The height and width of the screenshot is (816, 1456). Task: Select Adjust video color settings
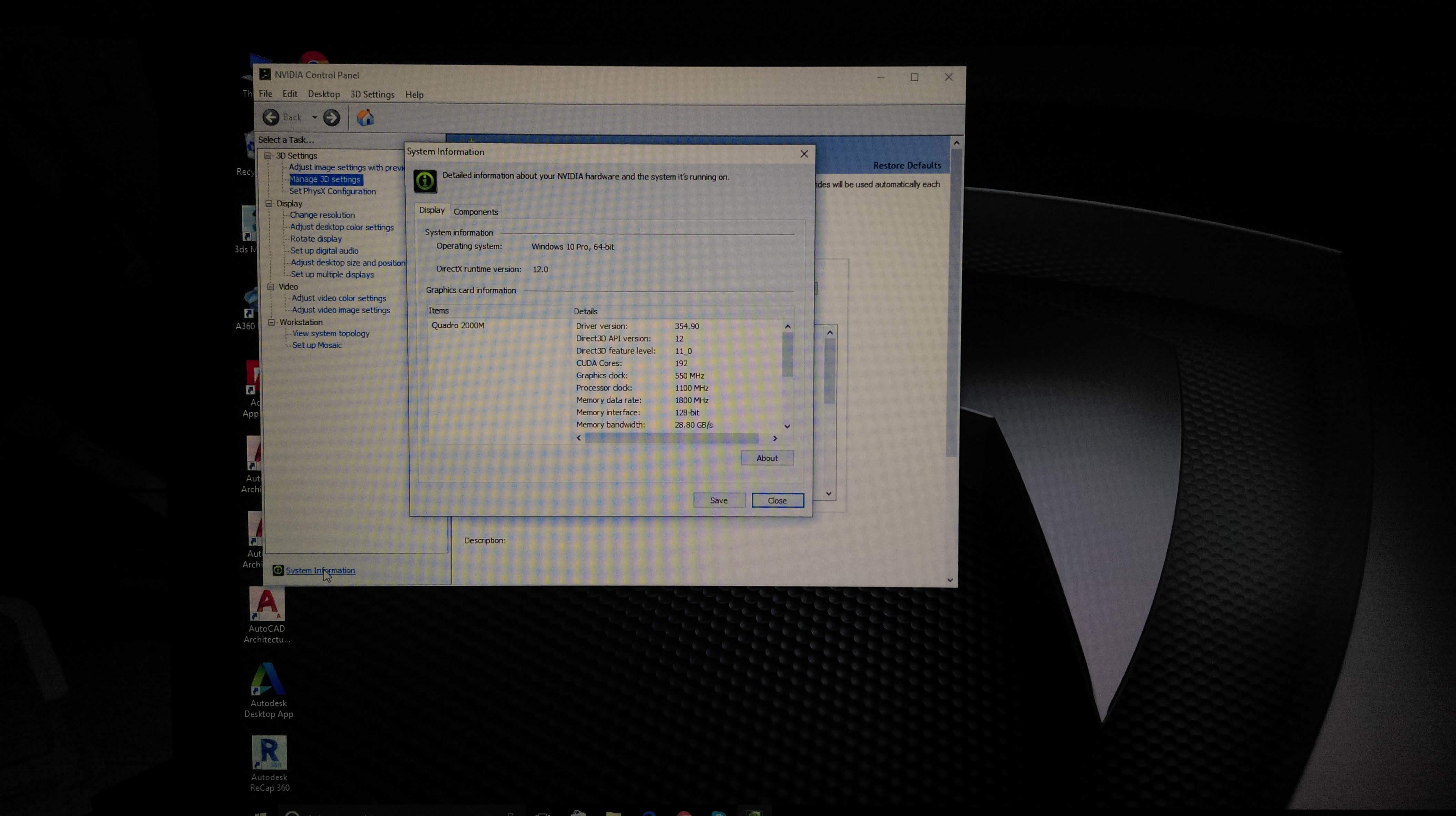pyautogui.click(x=339, y=298)
